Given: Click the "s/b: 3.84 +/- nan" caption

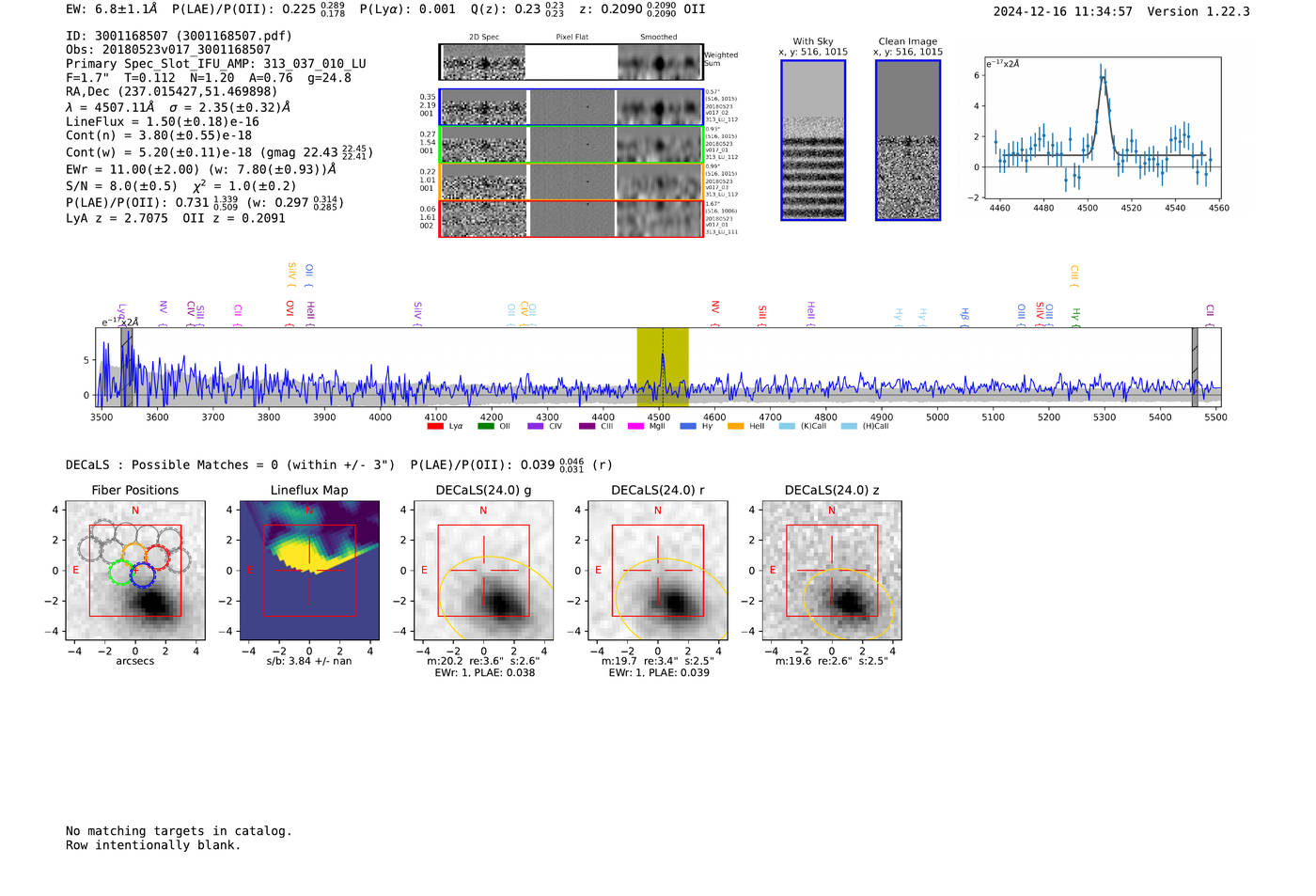Looking at the screenshot, I should coord(309,661).
